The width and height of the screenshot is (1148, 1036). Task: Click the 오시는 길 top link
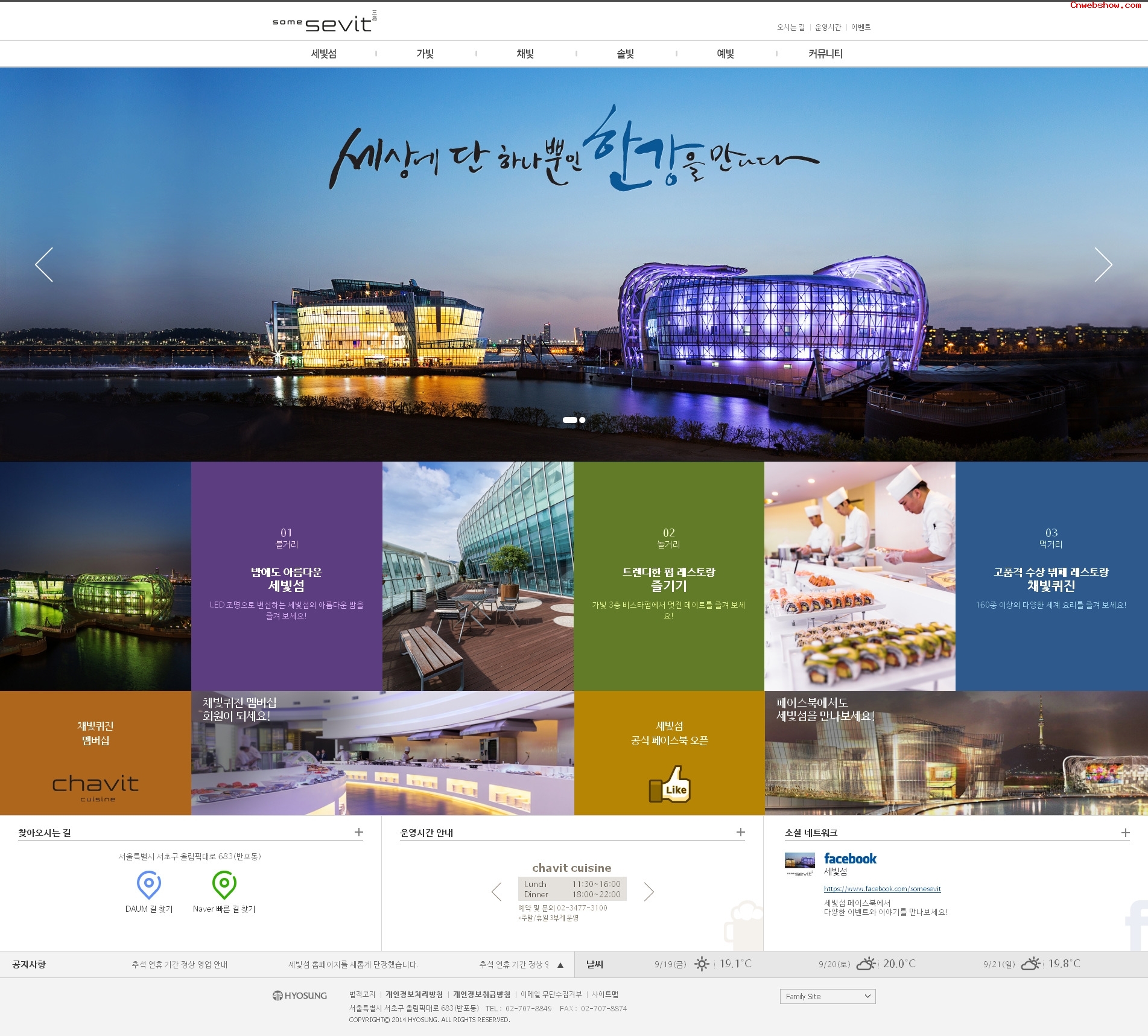pos(791,27)
